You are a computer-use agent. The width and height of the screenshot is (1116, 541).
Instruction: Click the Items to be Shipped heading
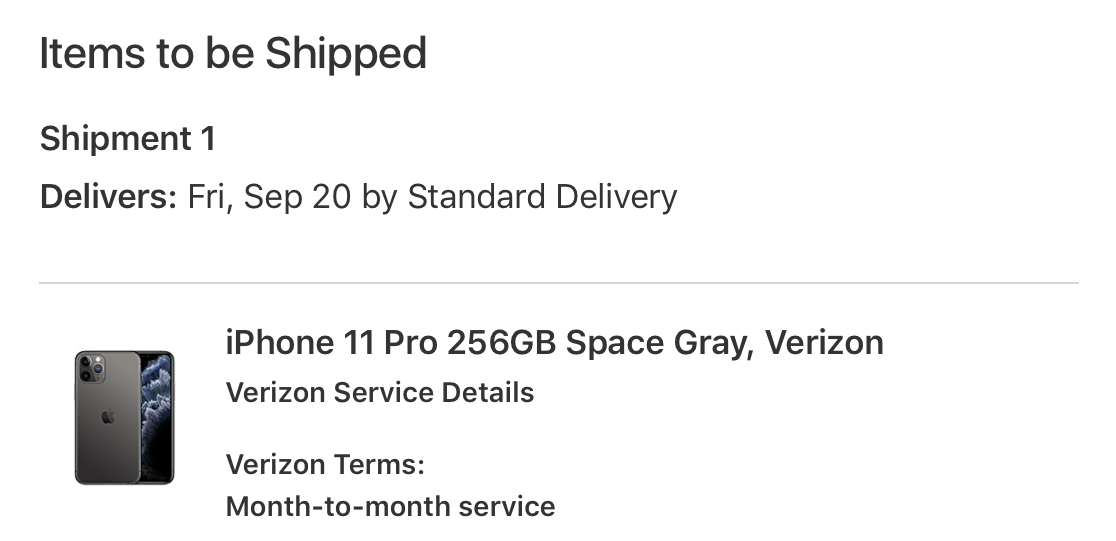[233, 54]
